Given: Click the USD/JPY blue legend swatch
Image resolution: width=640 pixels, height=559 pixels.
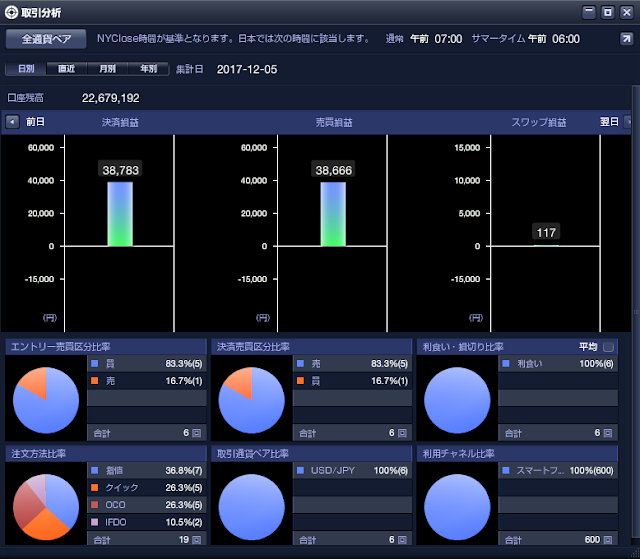Looking at the screenshot, I should click(300, 470).
